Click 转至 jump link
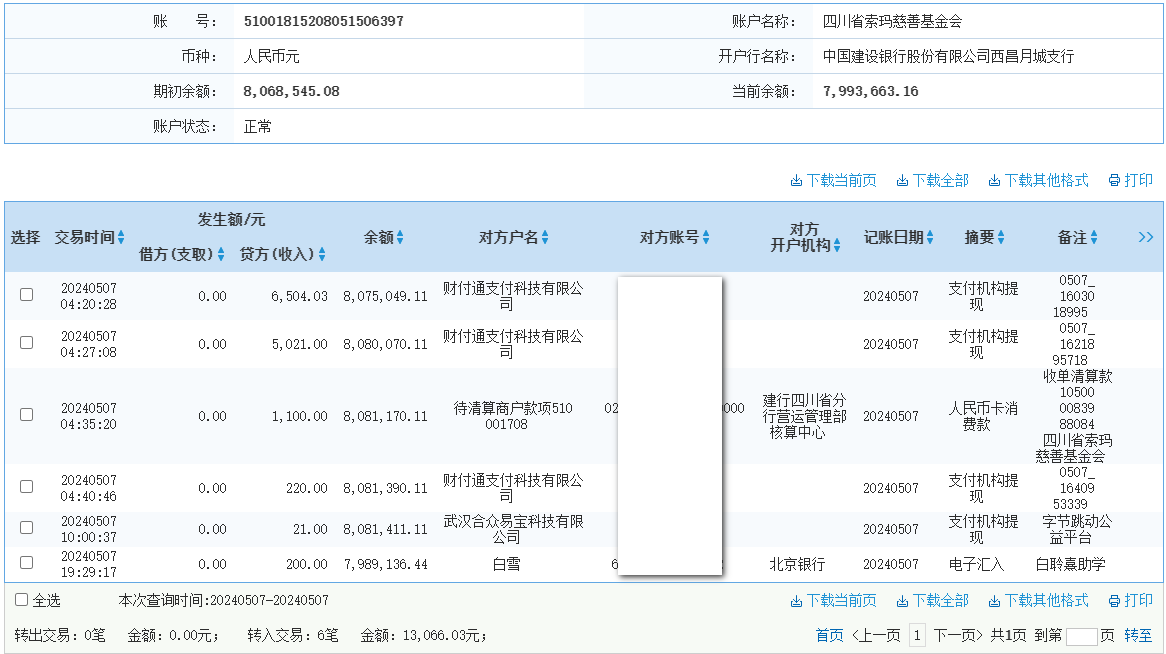Viewport: 1166px width, 654px height. tap(1138, 635)
